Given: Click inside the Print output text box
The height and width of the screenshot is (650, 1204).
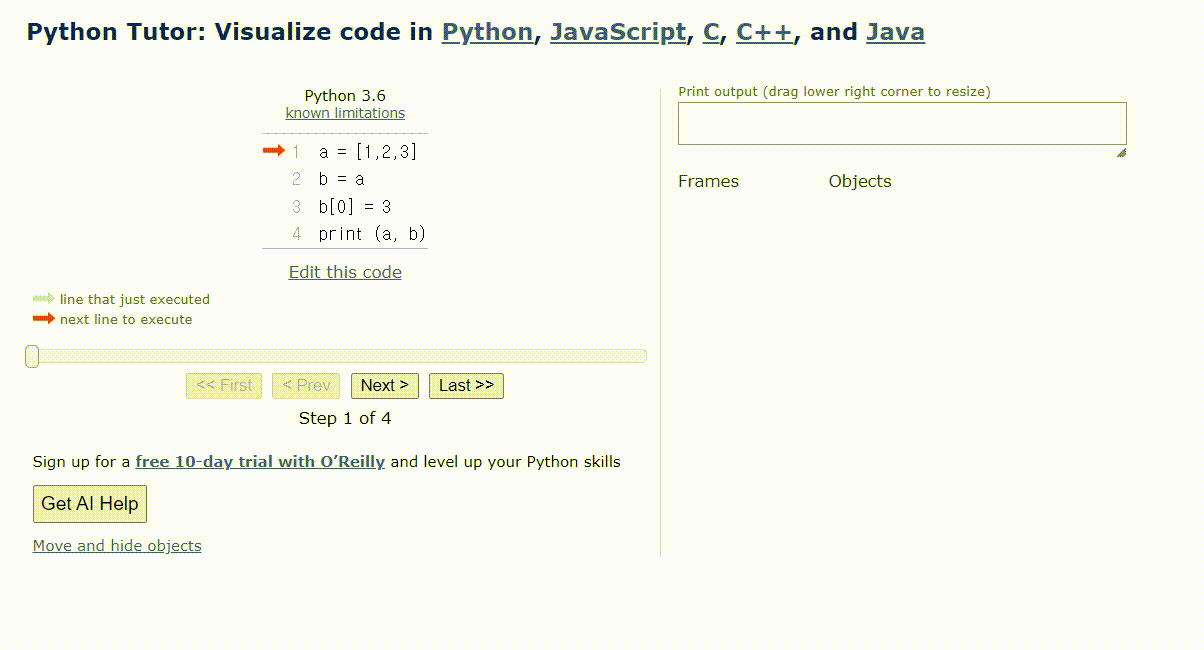Looking at the screenshot, I should (902, 123).
